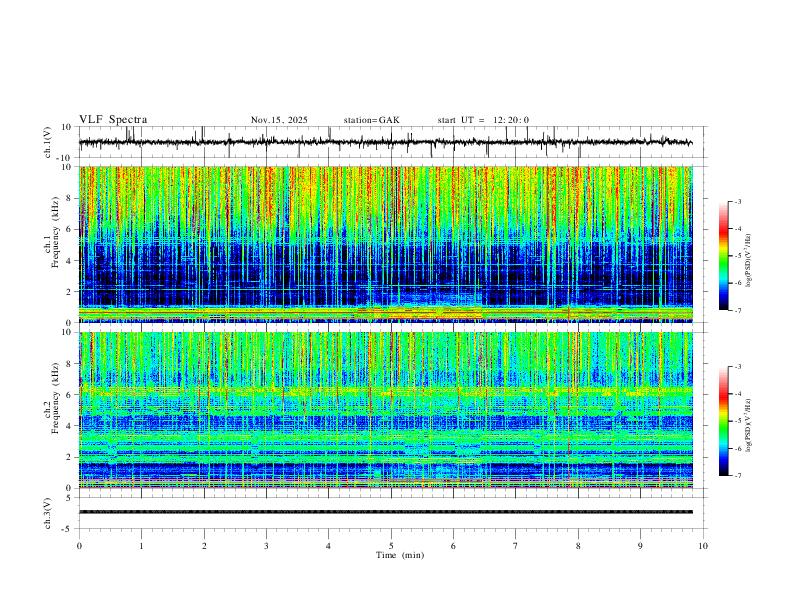Click upper colorbar tick label "-3"
The height and width of the screenshot is (612, 792).
(737, 202)
